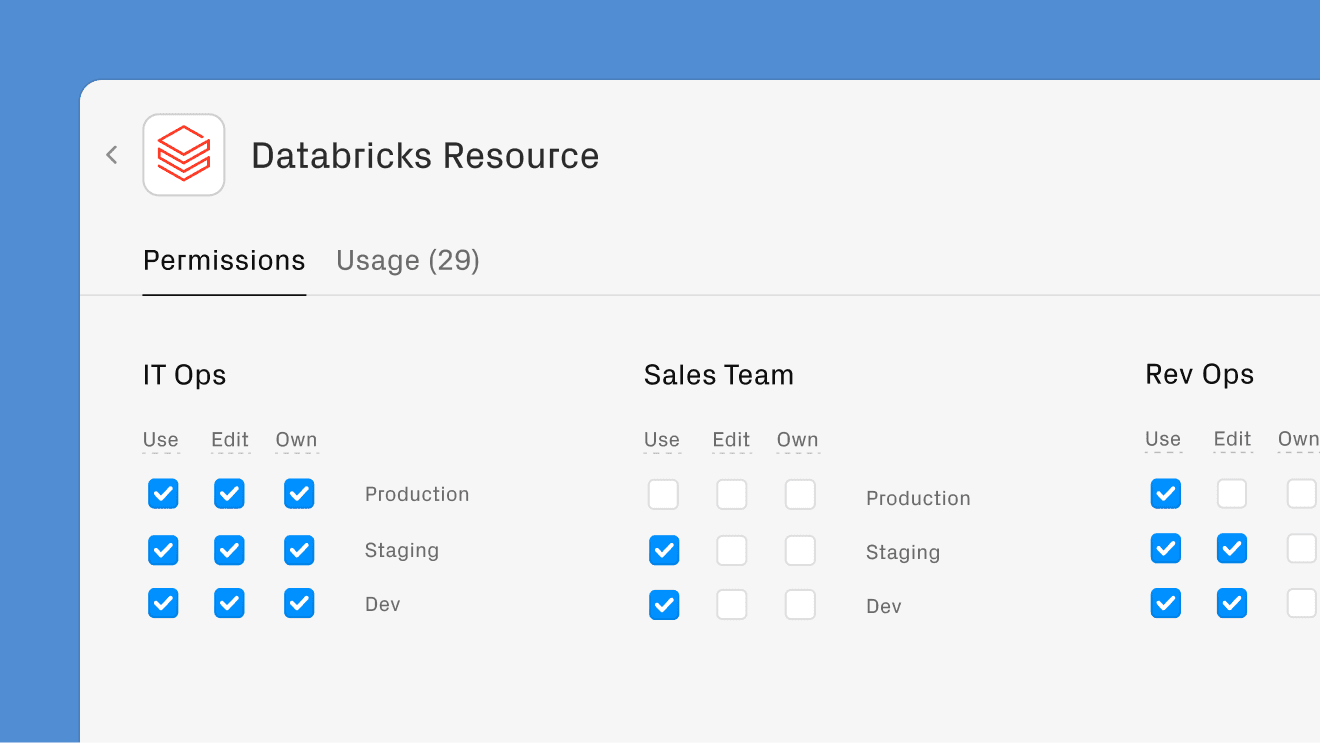Uncheck Own permission for IT Ops Production
This screenshot has height=743, width=1320.
pos(299,493)
